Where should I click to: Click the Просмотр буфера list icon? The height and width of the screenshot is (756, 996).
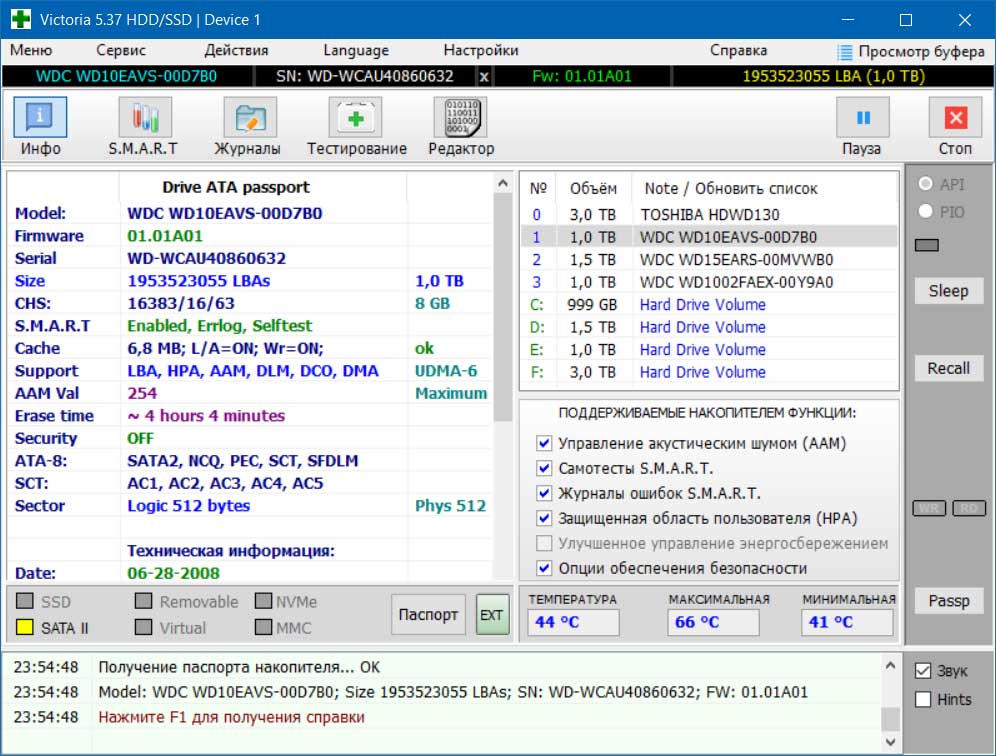pos(844,51)
